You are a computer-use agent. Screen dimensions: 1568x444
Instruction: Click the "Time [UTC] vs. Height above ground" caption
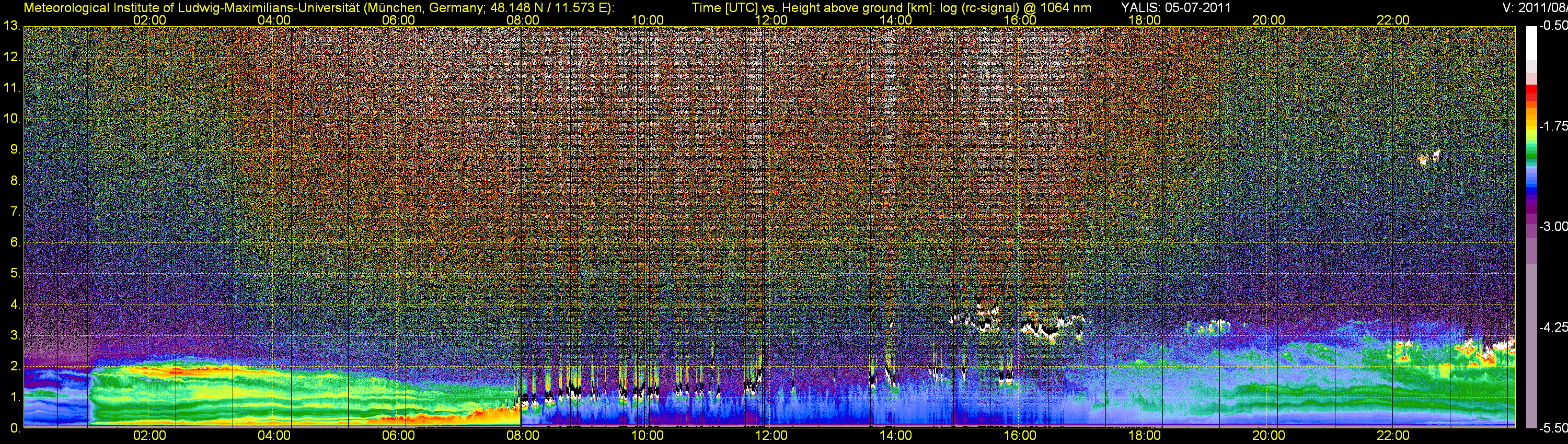(x=892, y=8)
